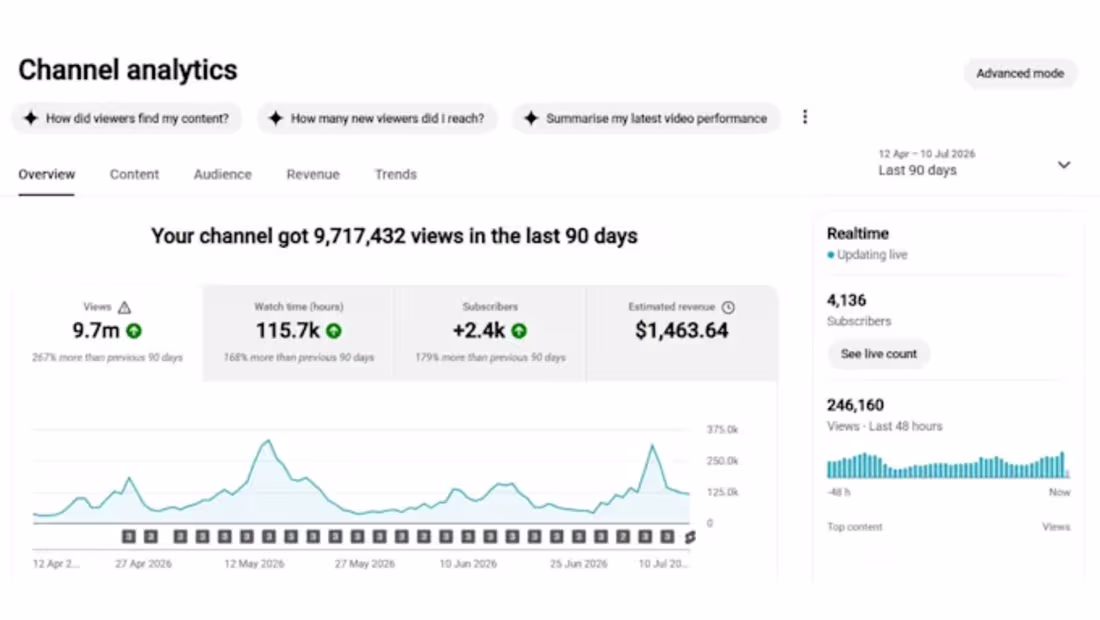The image size is (1100, 620).
Task: Switch to the Overview tab
Action: pyautogui.click(x=46, y=175)
